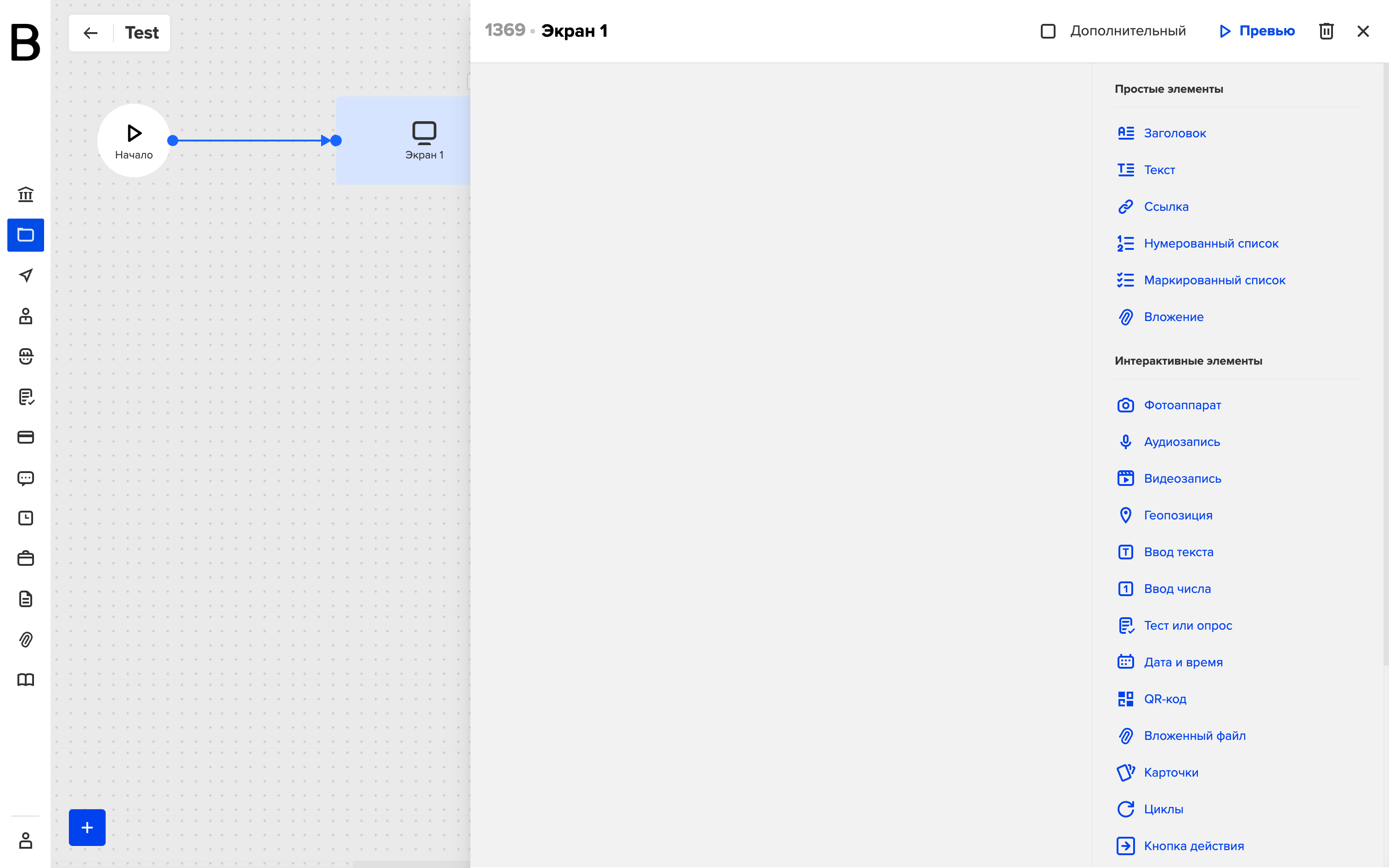This screenshot has width=1389, height=868.
Task: Add Нумерованный список element
Action: tap(1198, 243)
